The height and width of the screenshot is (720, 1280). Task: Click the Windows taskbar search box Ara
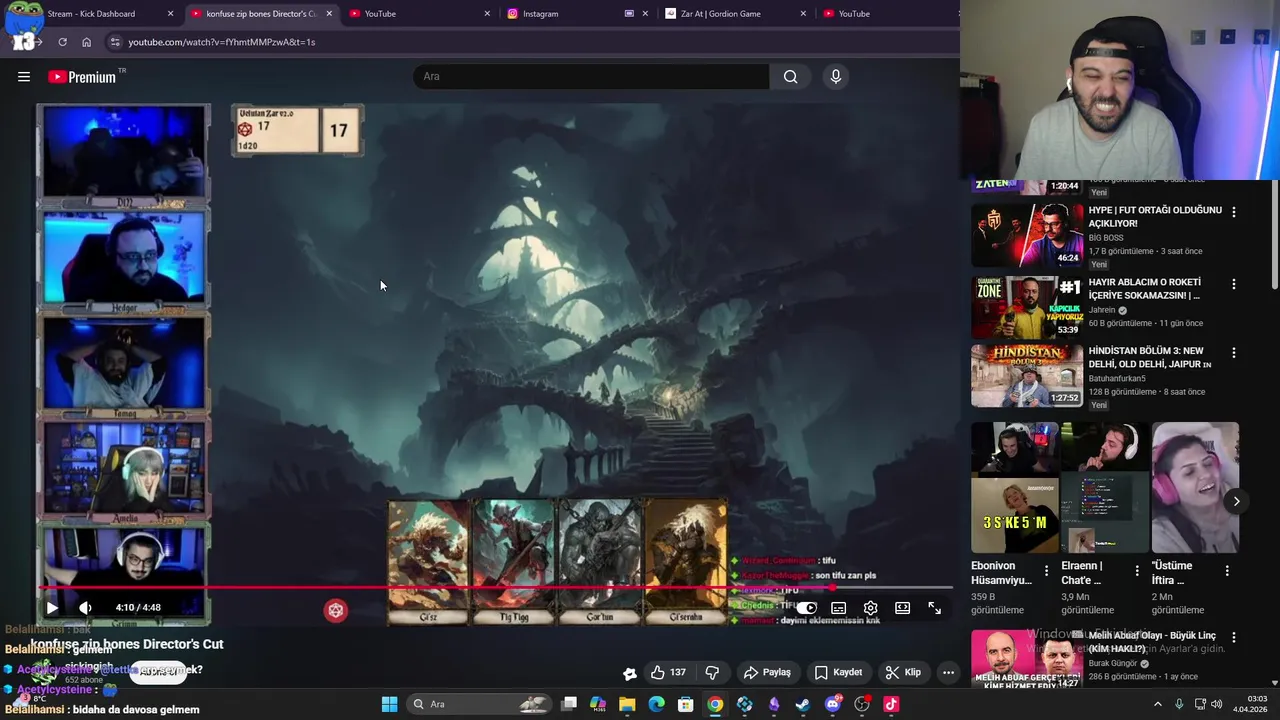(x=480, y=704)
